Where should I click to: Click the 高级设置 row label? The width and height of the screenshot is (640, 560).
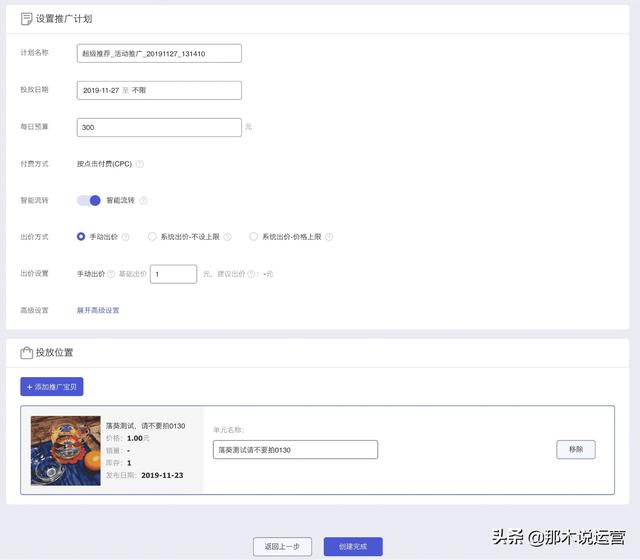35,311
